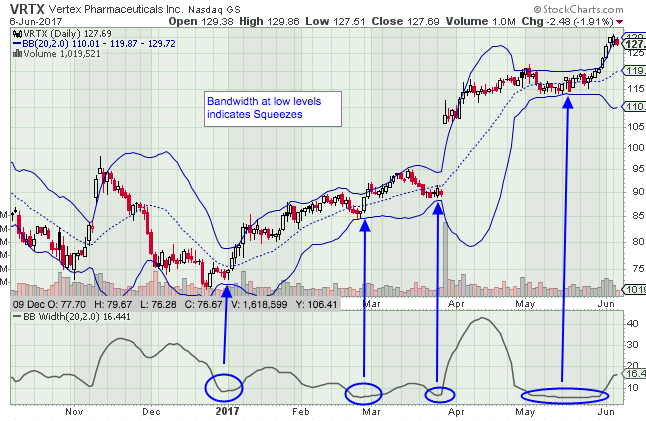Click the C: 76.67 readout value
Image resolution: width=646 pixels, height=421 pixels.
pos(203,305)
